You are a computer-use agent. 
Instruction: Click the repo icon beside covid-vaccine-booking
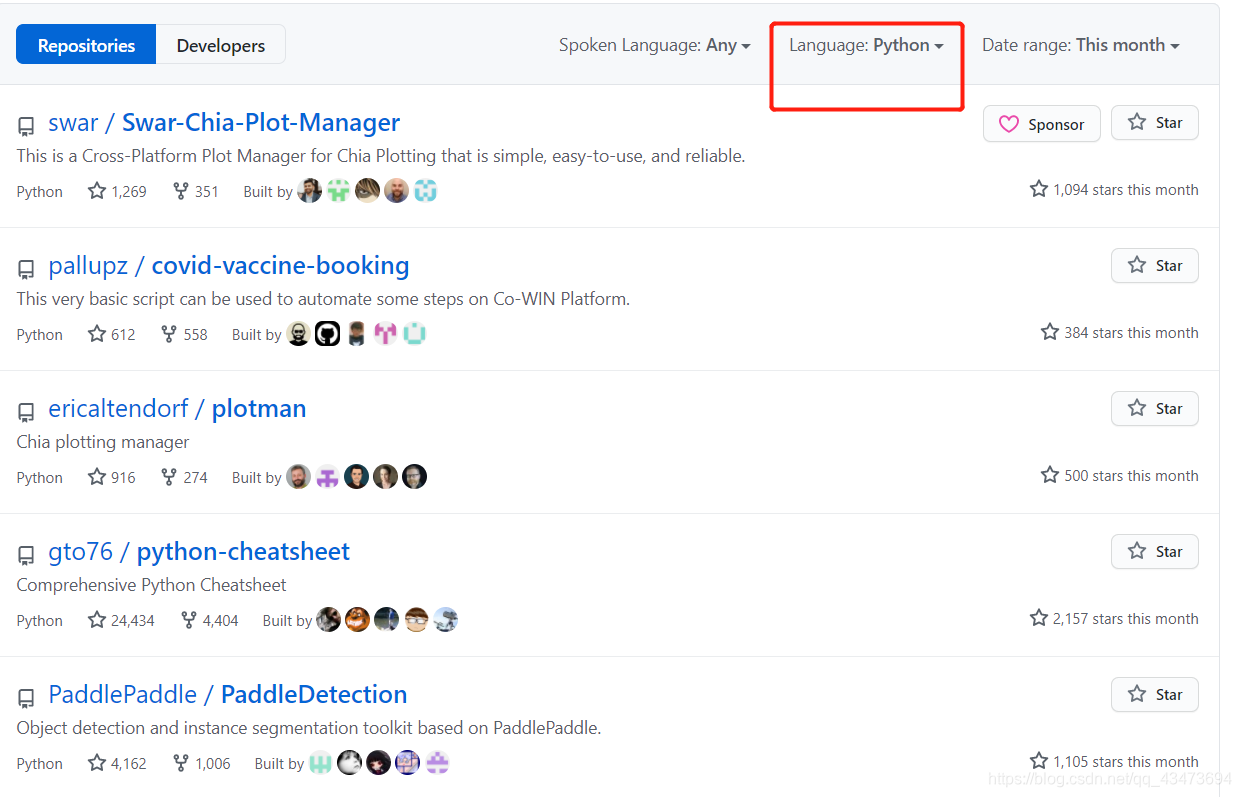click(26, 269)
